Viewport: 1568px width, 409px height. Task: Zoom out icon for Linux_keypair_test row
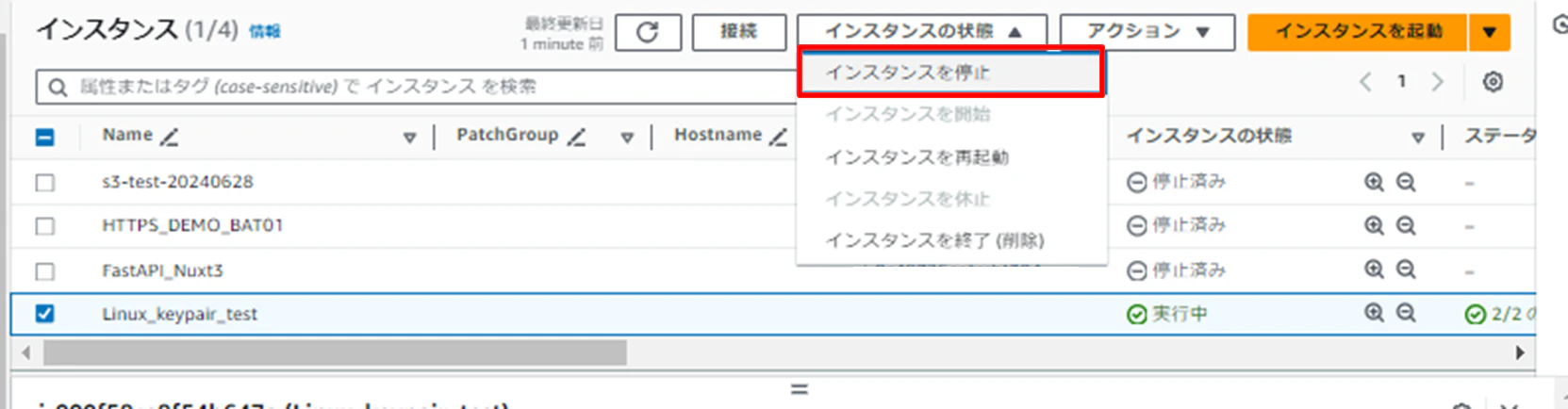tap(1406, 313)
